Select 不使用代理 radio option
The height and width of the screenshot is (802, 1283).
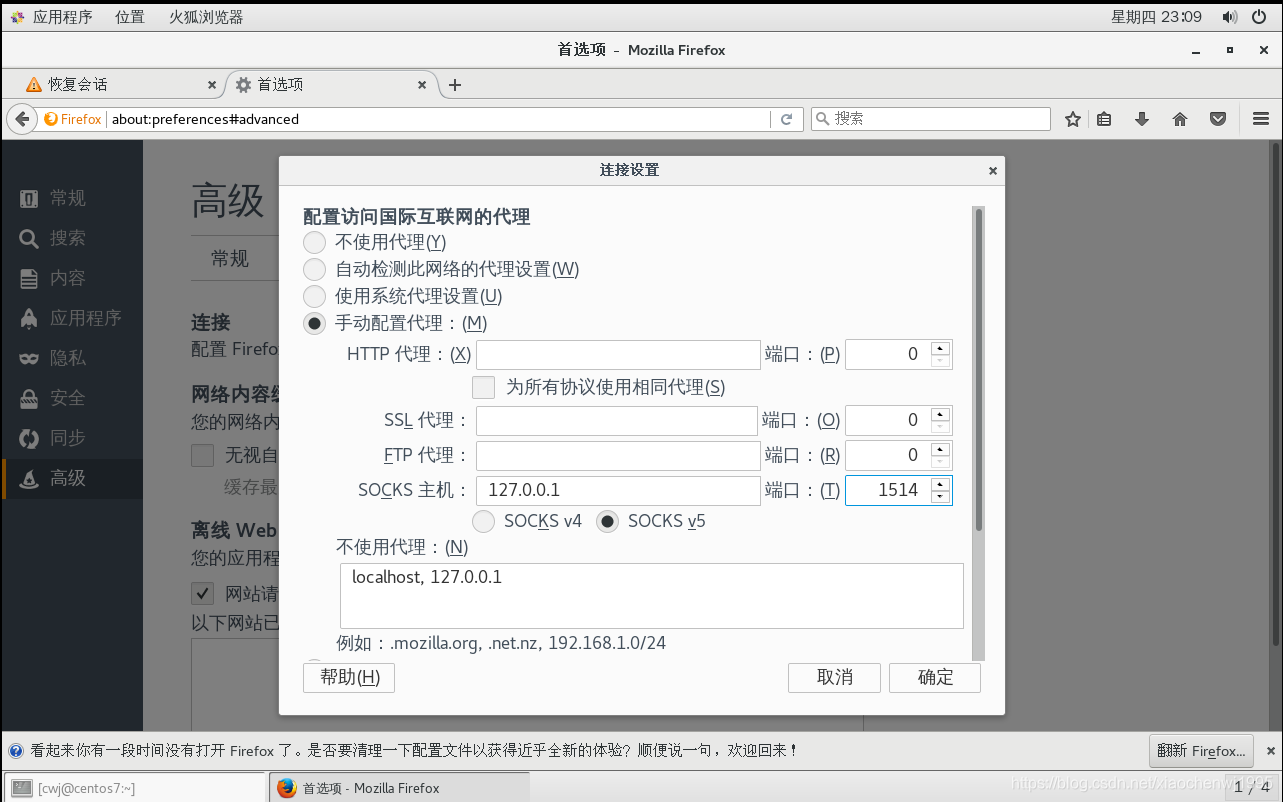(x=314, y=242)
